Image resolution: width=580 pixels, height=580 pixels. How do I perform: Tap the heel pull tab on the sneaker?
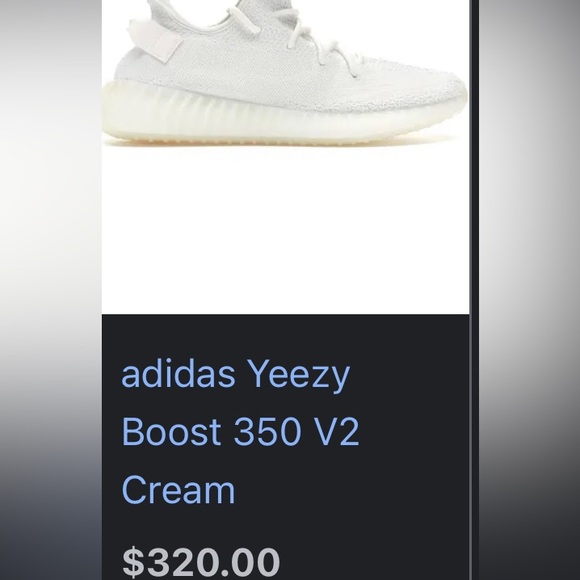[155, 41]
